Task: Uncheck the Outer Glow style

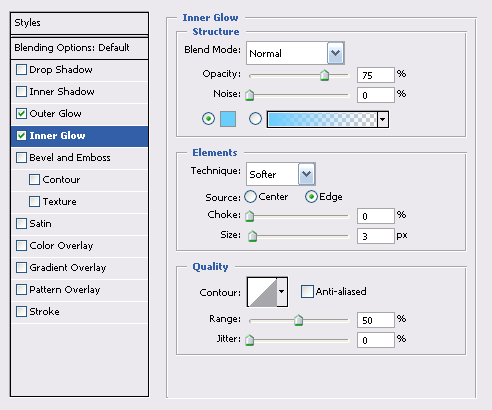Action: pos(21,114)
